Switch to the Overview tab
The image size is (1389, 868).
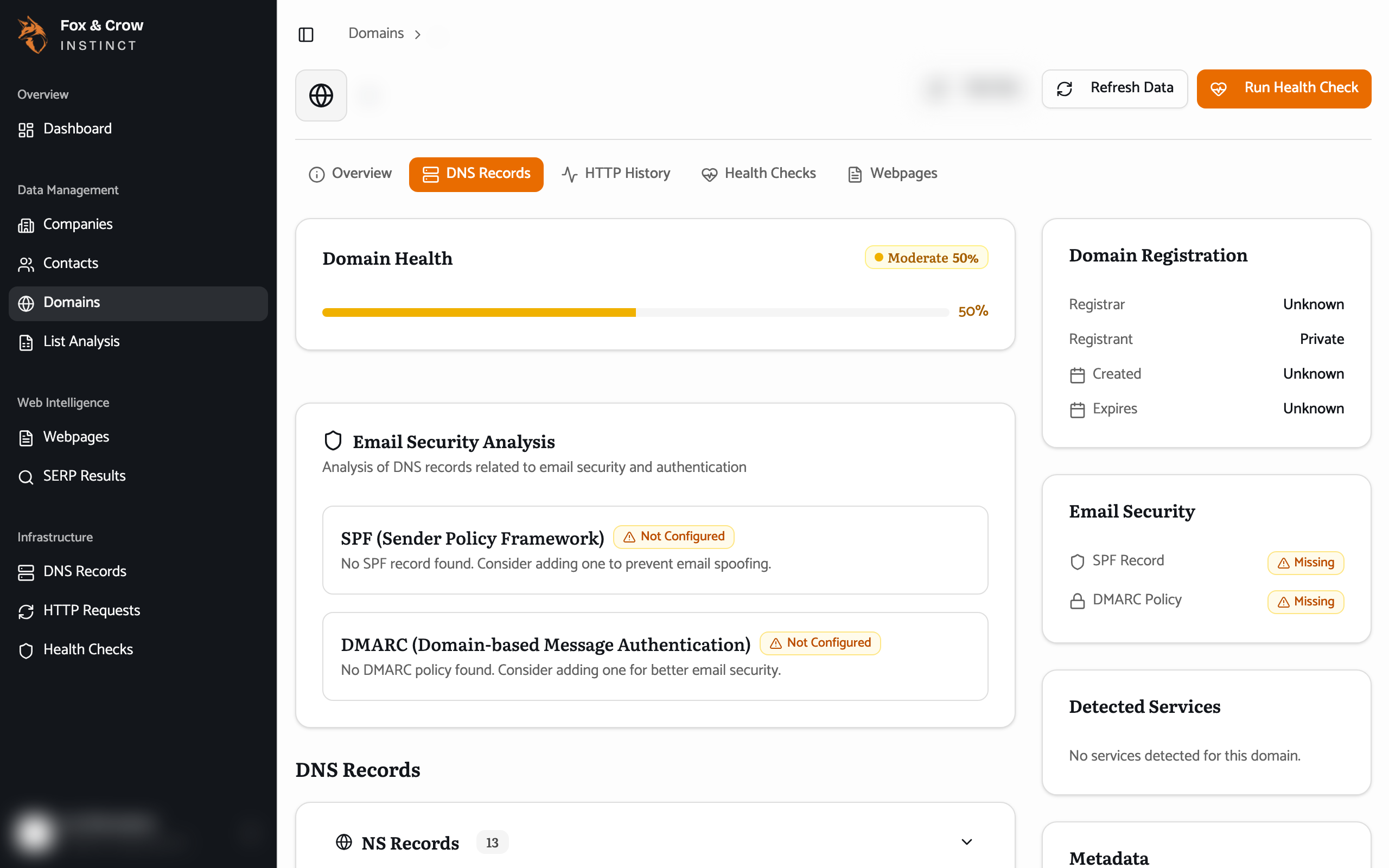350,174
